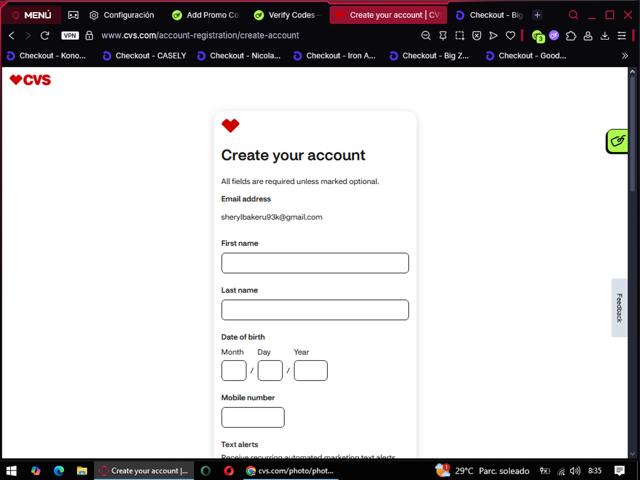The height and width of the screenshot is (480, 640).
Task: Click the sherylbakeru93k@gmail.com email text
Action: click(x=271, y=217)
